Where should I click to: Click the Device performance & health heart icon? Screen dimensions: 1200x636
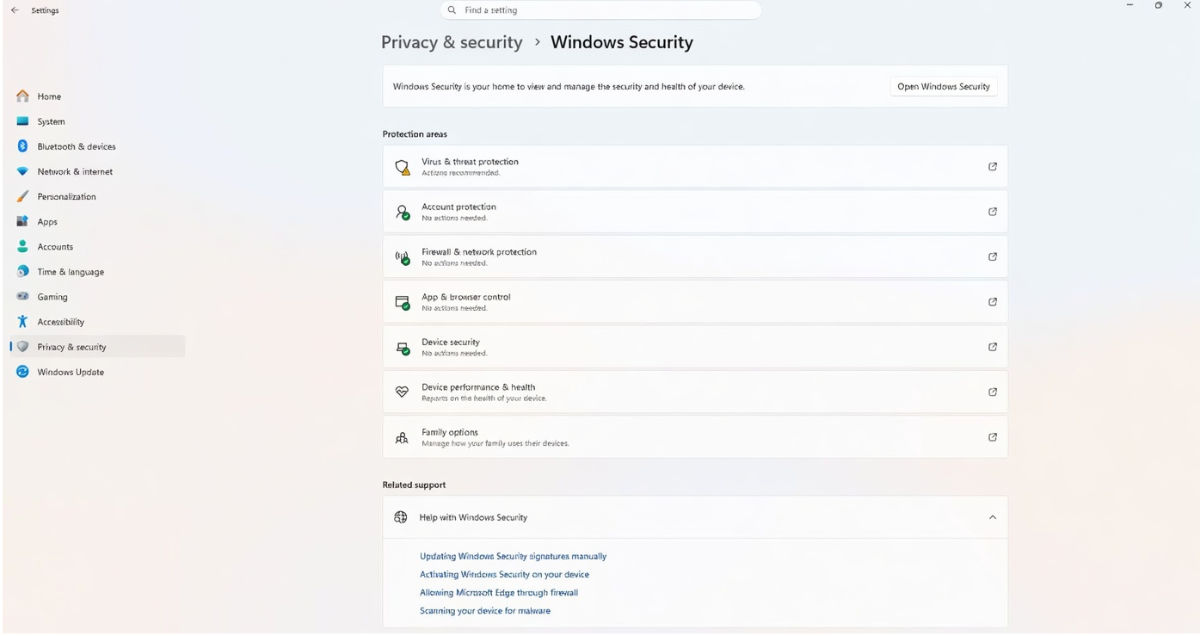pos(402,392)
